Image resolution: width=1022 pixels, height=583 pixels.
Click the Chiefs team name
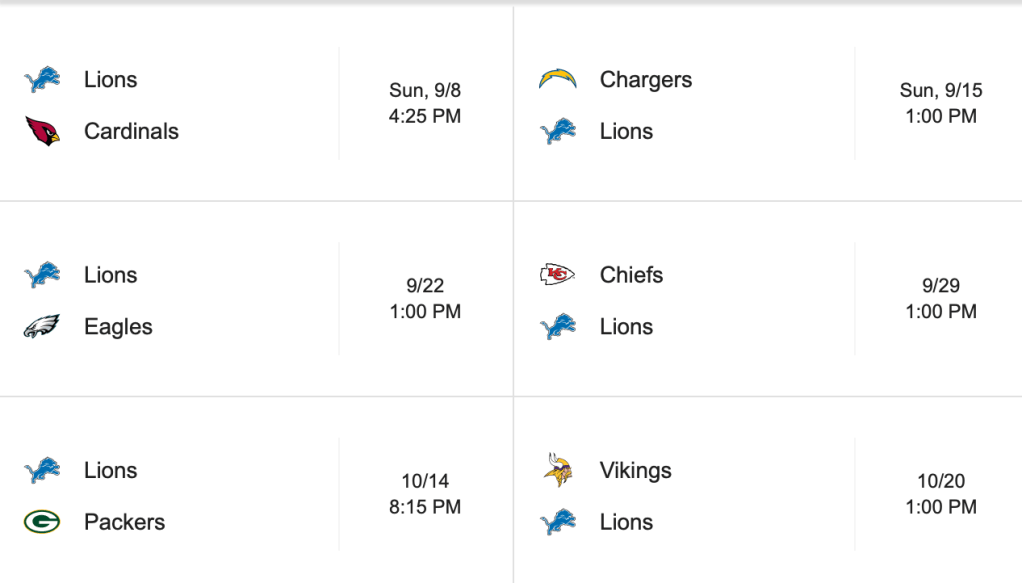[x=631, y=274]
